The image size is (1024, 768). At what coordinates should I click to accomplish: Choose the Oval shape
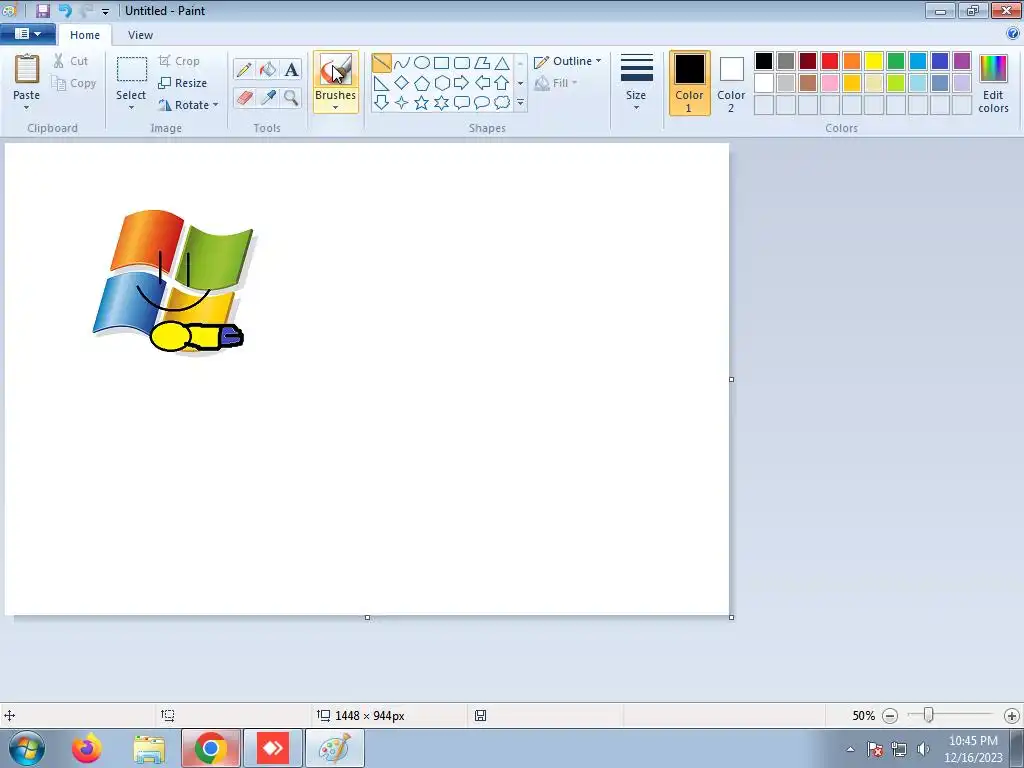[422, 63]
